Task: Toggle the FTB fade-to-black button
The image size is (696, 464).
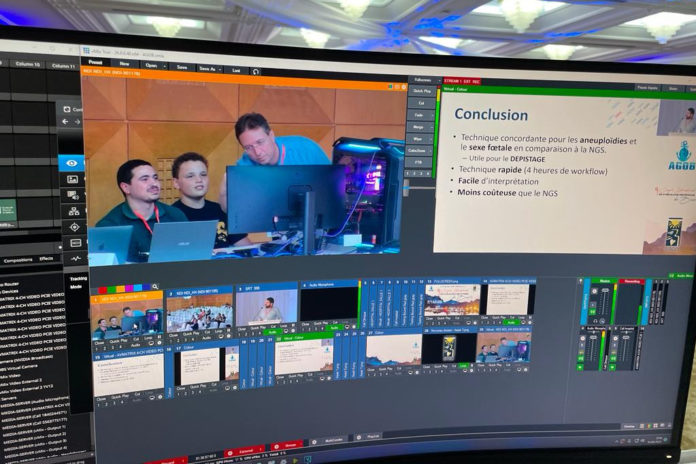Action: (x=420, y=161)
